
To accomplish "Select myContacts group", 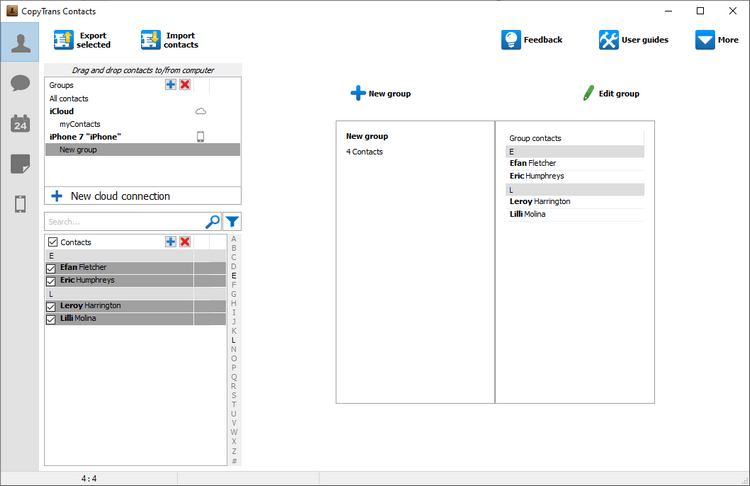I will coord(80,124).
